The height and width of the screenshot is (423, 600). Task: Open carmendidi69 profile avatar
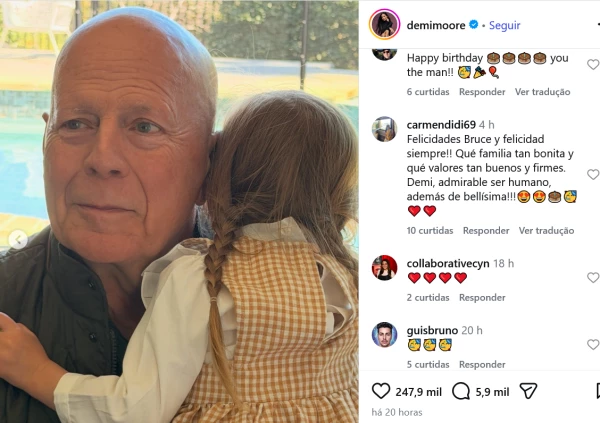pyautogui.click(x=384, y=129)
